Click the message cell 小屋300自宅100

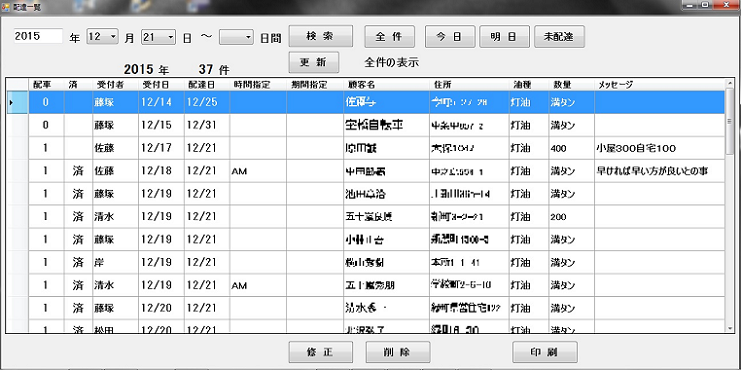pos(659,148)
